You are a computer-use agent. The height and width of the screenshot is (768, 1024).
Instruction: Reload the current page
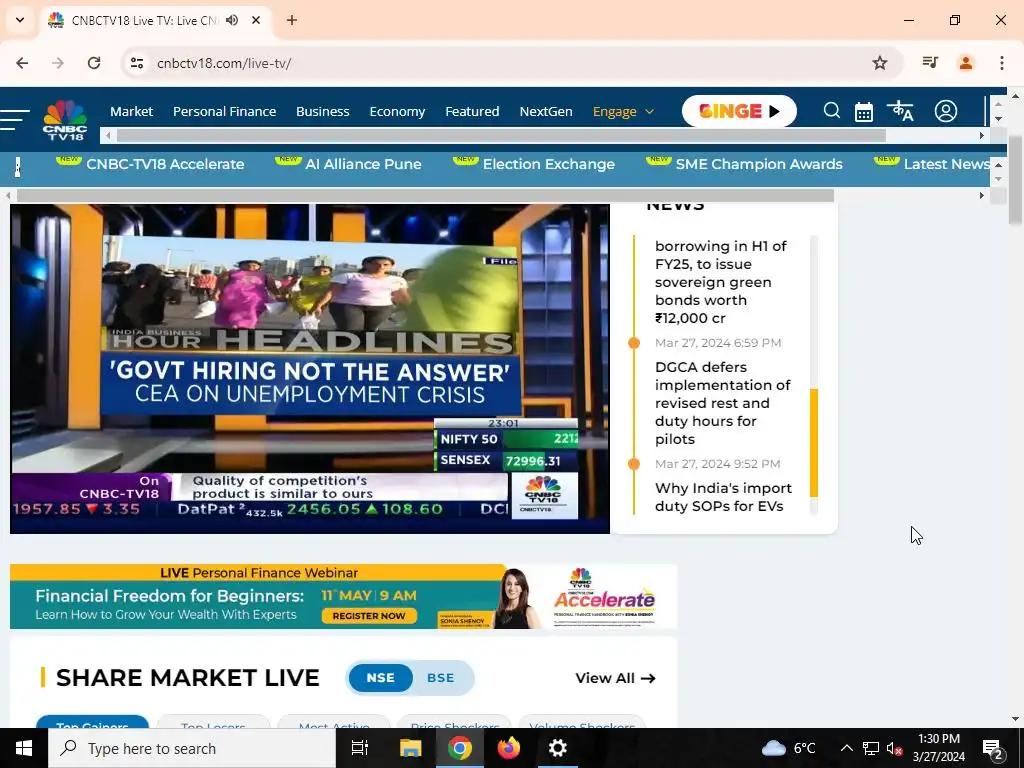[94, 63]
